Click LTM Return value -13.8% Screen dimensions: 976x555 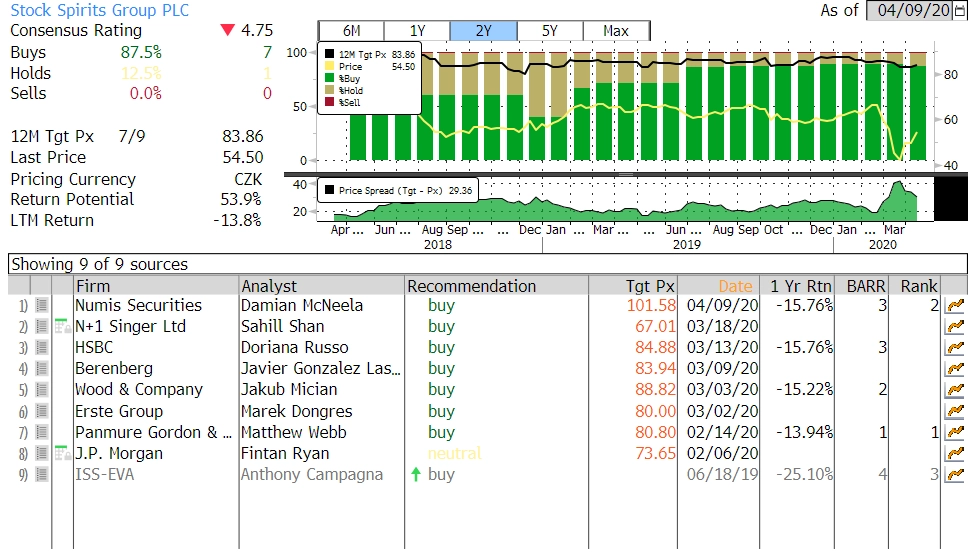[x=237, y=220]
